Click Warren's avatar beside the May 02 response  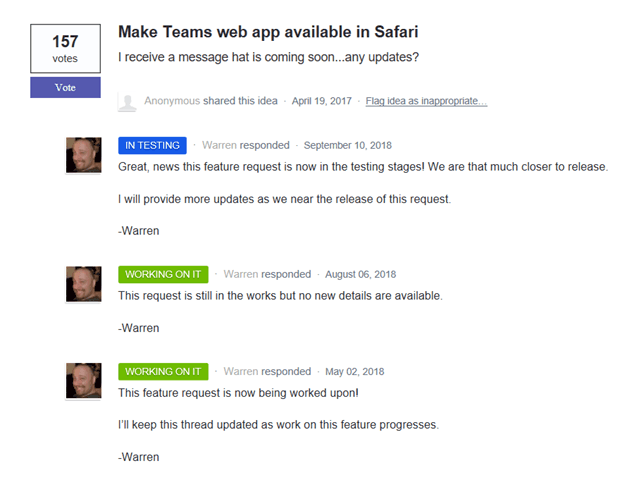click(x=82, y=380)
